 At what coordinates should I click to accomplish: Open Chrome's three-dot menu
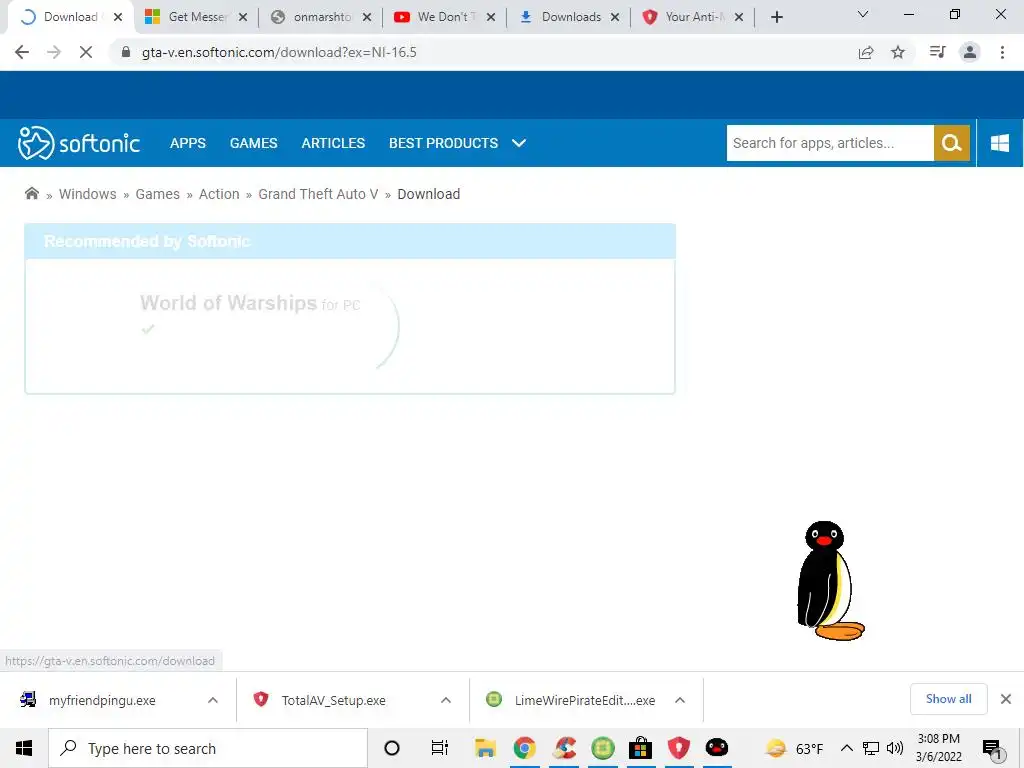point(1002,52)
